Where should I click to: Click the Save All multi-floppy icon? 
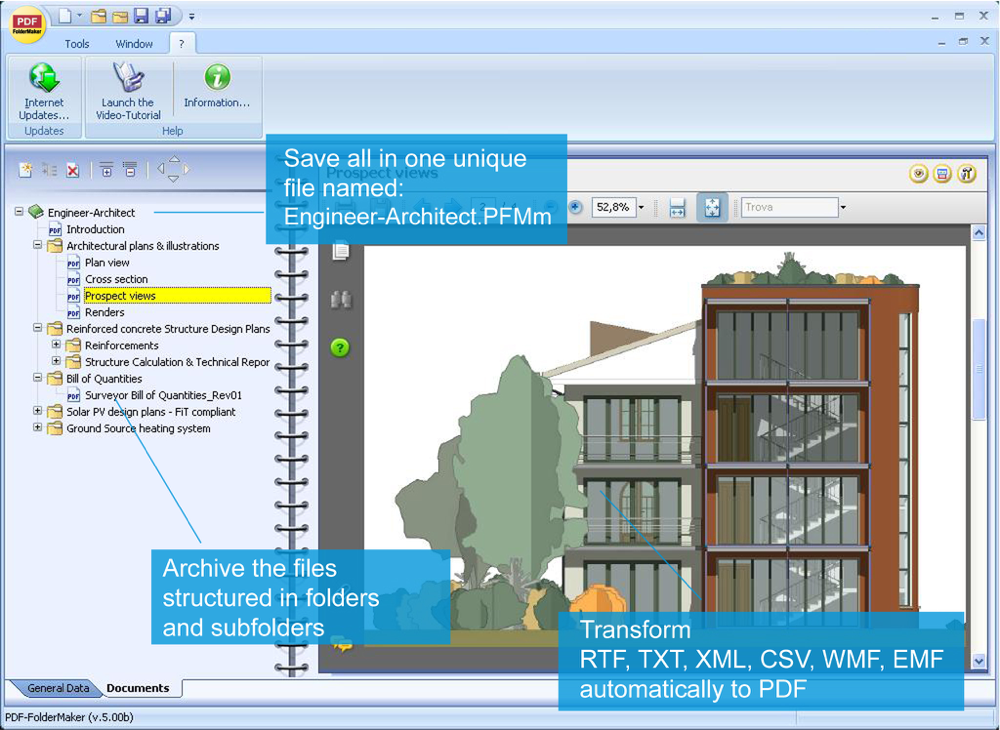pyautogui.click(x=163, y=16)
